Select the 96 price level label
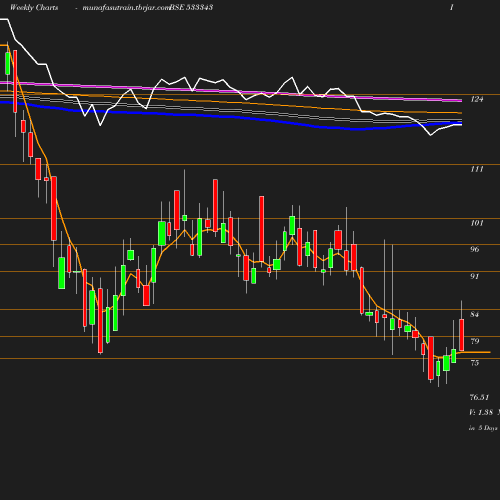Viewport: 500px width, 500px height. point(475,249)
